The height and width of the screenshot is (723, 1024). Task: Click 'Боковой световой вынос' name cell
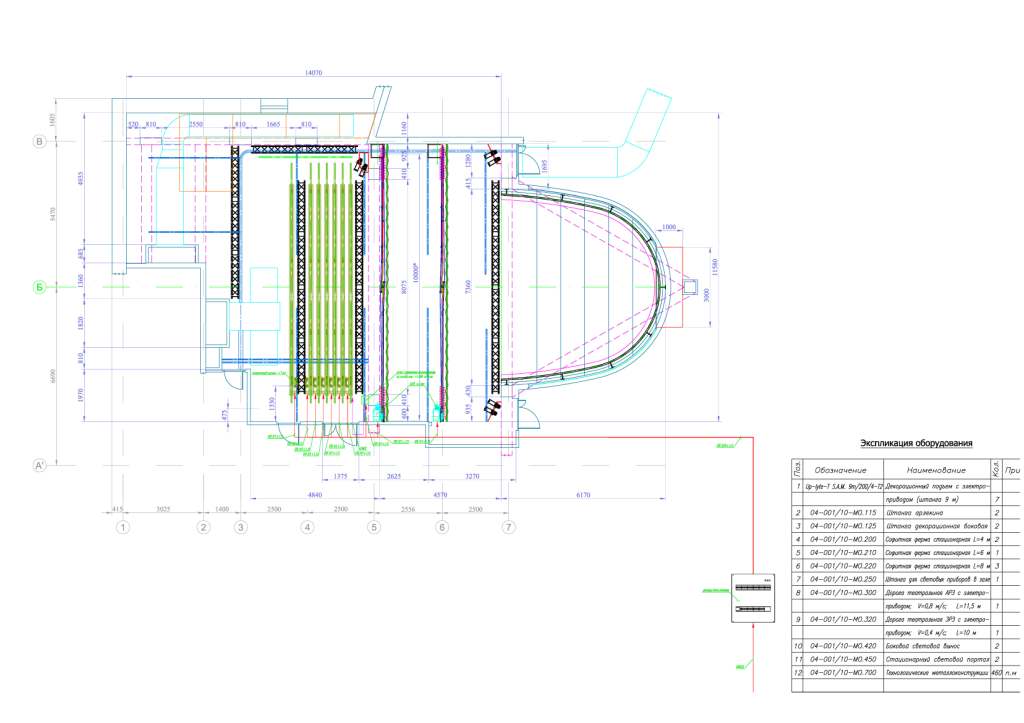coord(937,646)
